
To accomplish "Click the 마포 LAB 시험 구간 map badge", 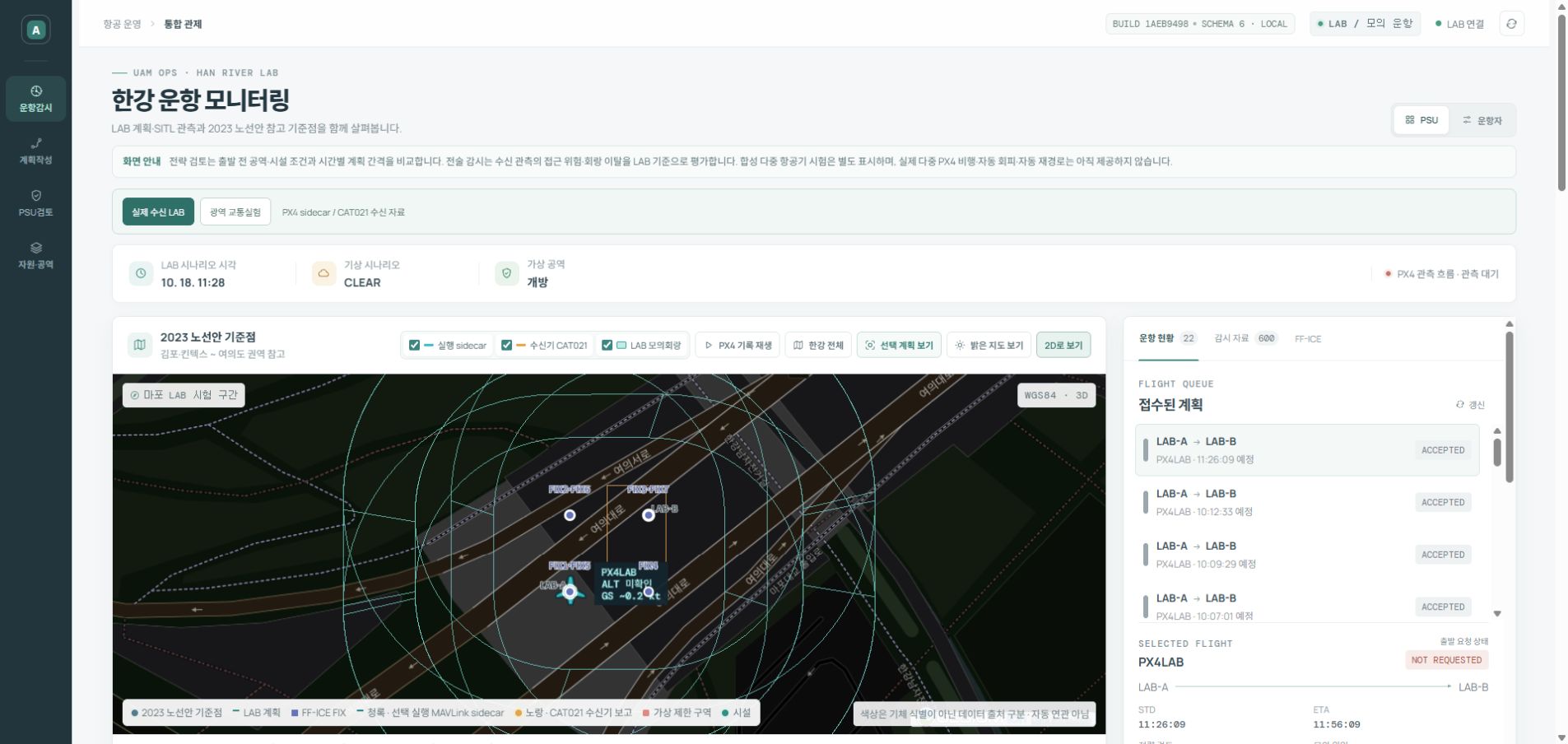I will [x=184, y=395].
